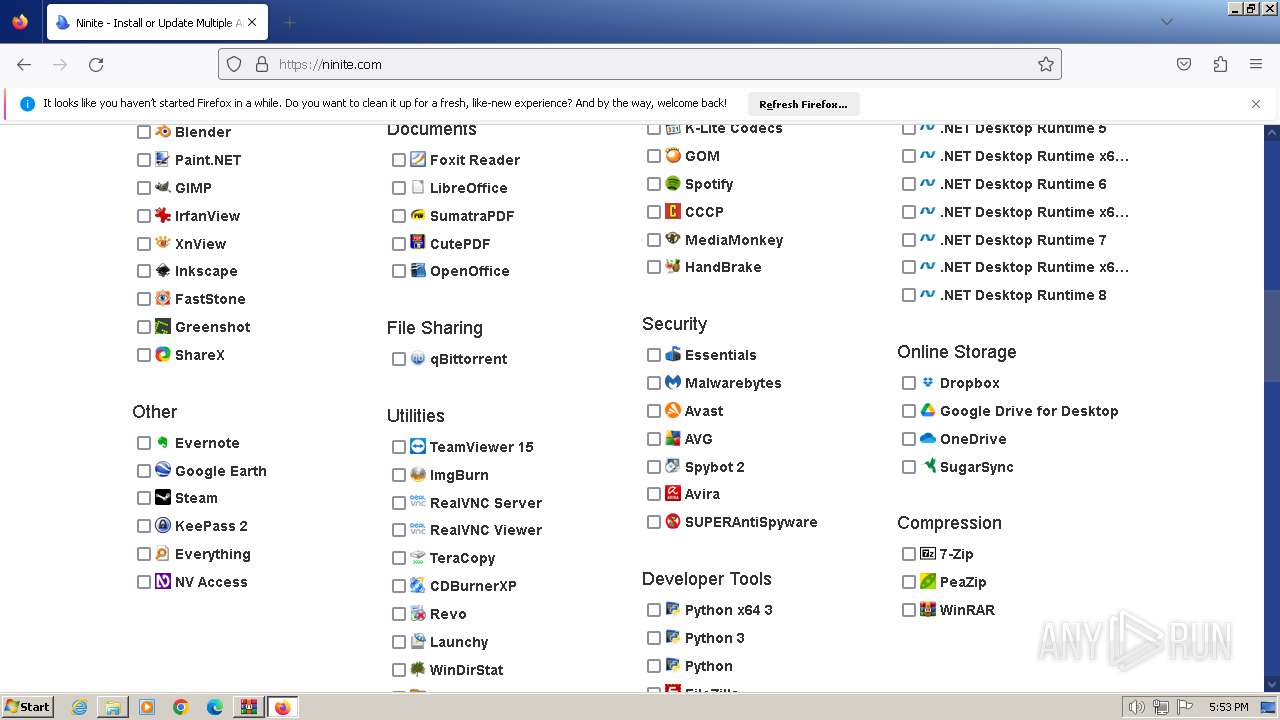Click the Google Earth globe icon
Image resolution: width=1280 pixels, height=720 pixels.
pos(163,470)
